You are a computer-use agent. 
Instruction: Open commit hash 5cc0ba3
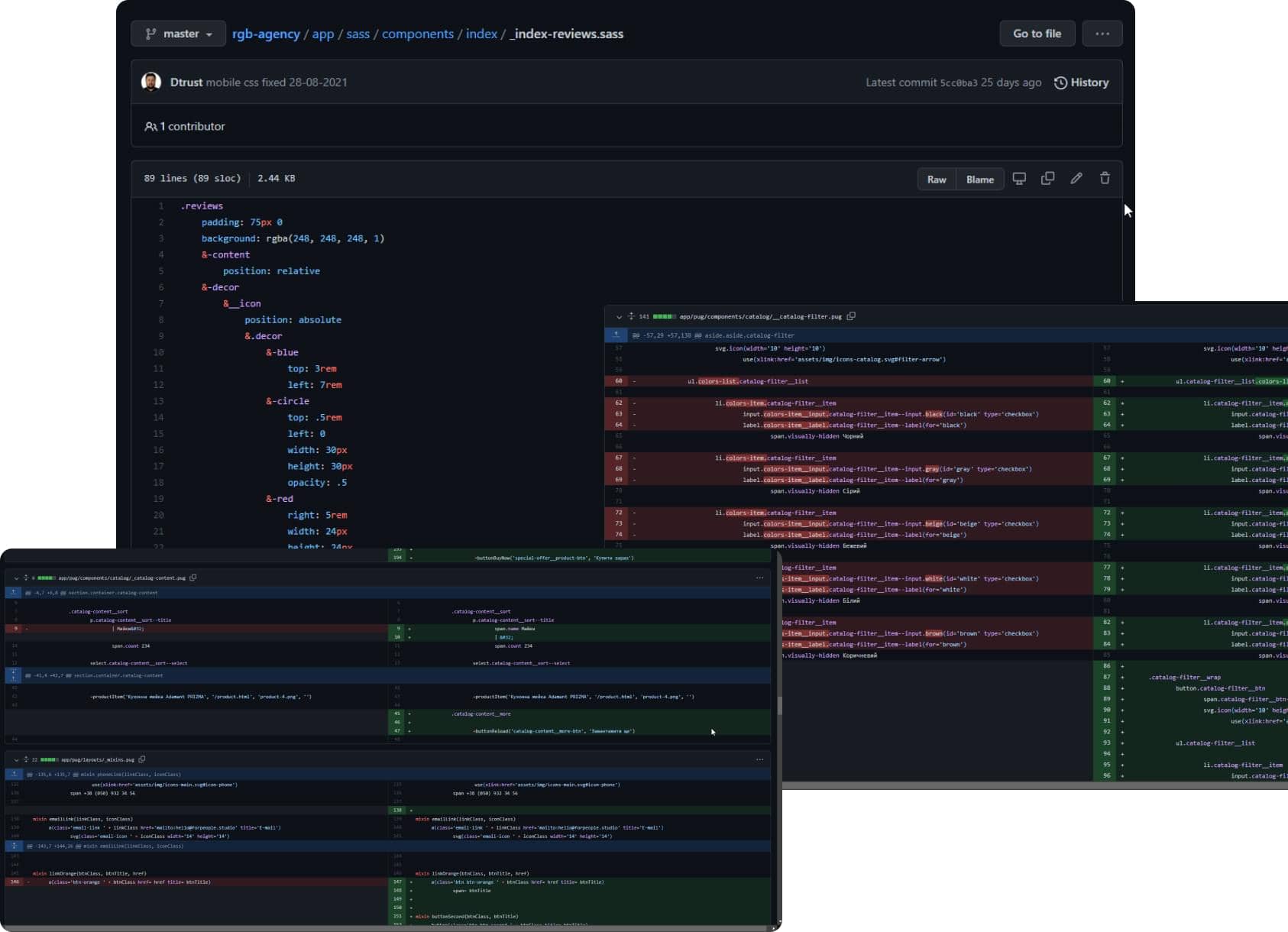958,83
